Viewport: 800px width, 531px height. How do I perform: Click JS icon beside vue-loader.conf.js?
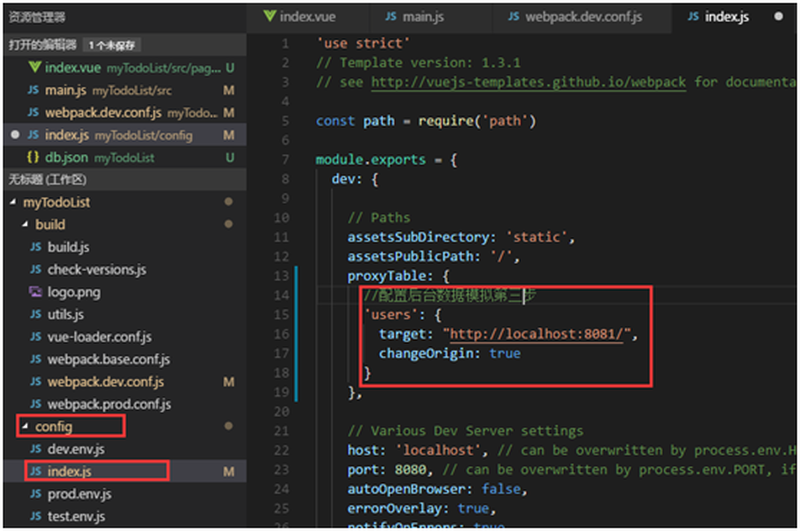pyautogui.click(x=36, y=337)
